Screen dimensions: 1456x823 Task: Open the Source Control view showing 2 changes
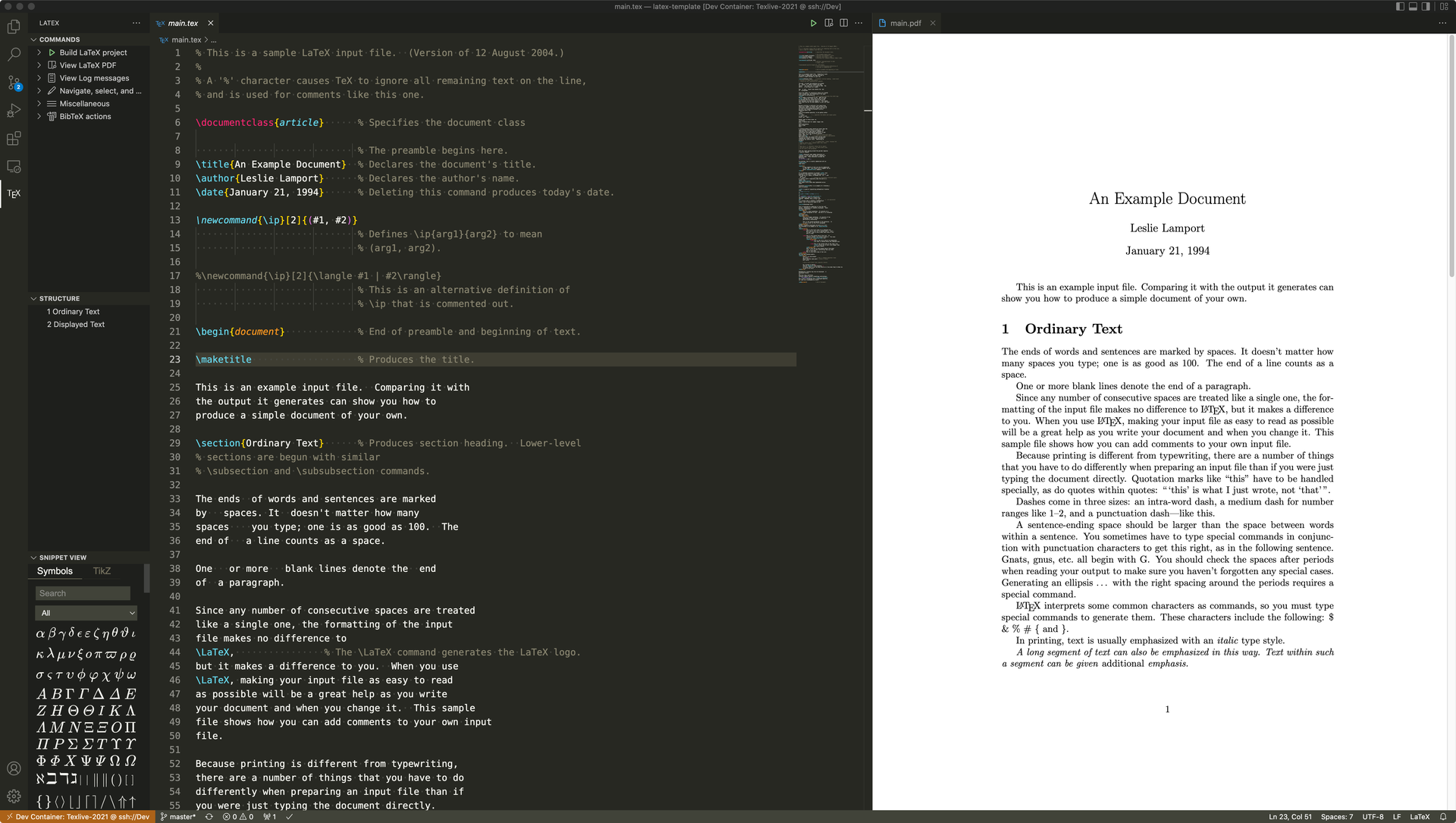(14, 83)
